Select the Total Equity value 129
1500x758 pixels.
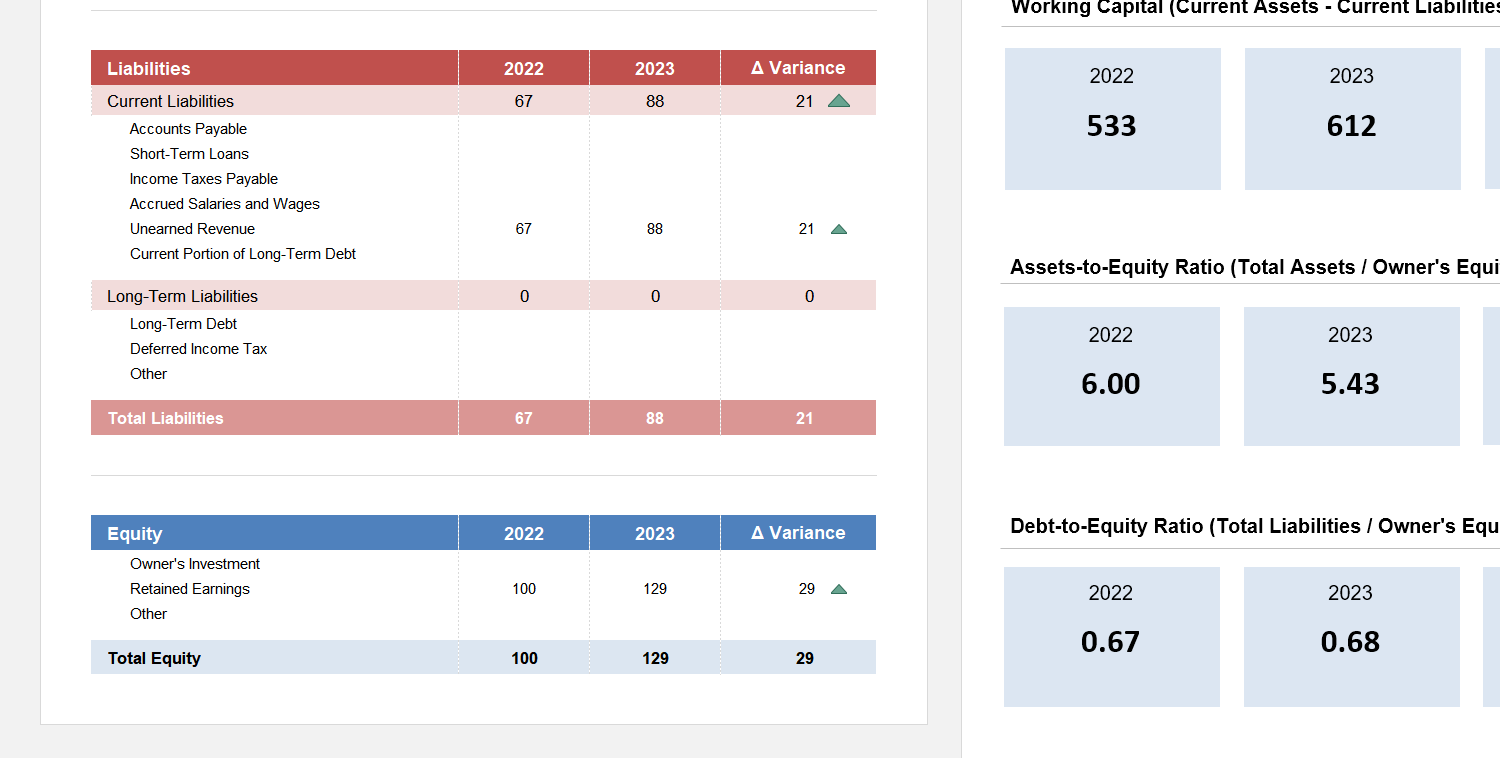point(655,658)
